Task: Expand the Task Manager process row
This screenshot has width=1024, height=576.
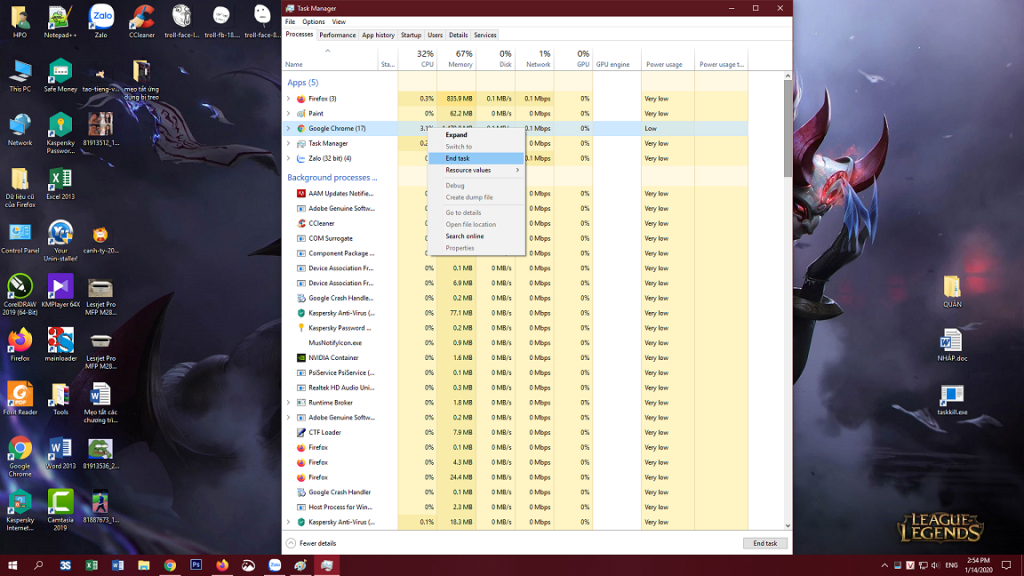Action: click(289, 144)
